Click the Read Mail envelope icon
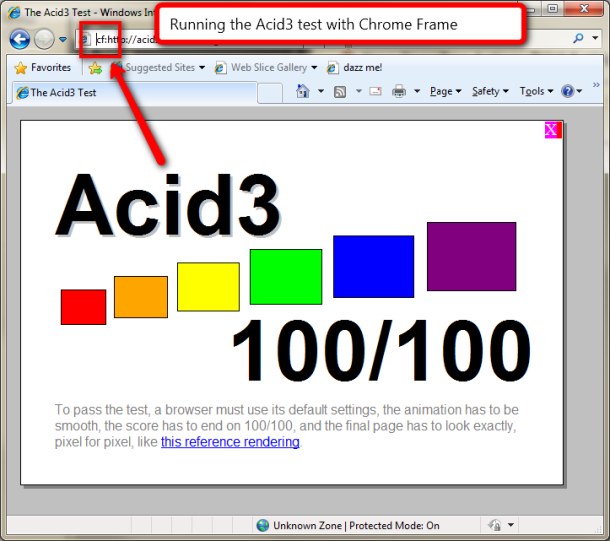The height and width of the screenshot is (541, 610). tap(376, 92)
